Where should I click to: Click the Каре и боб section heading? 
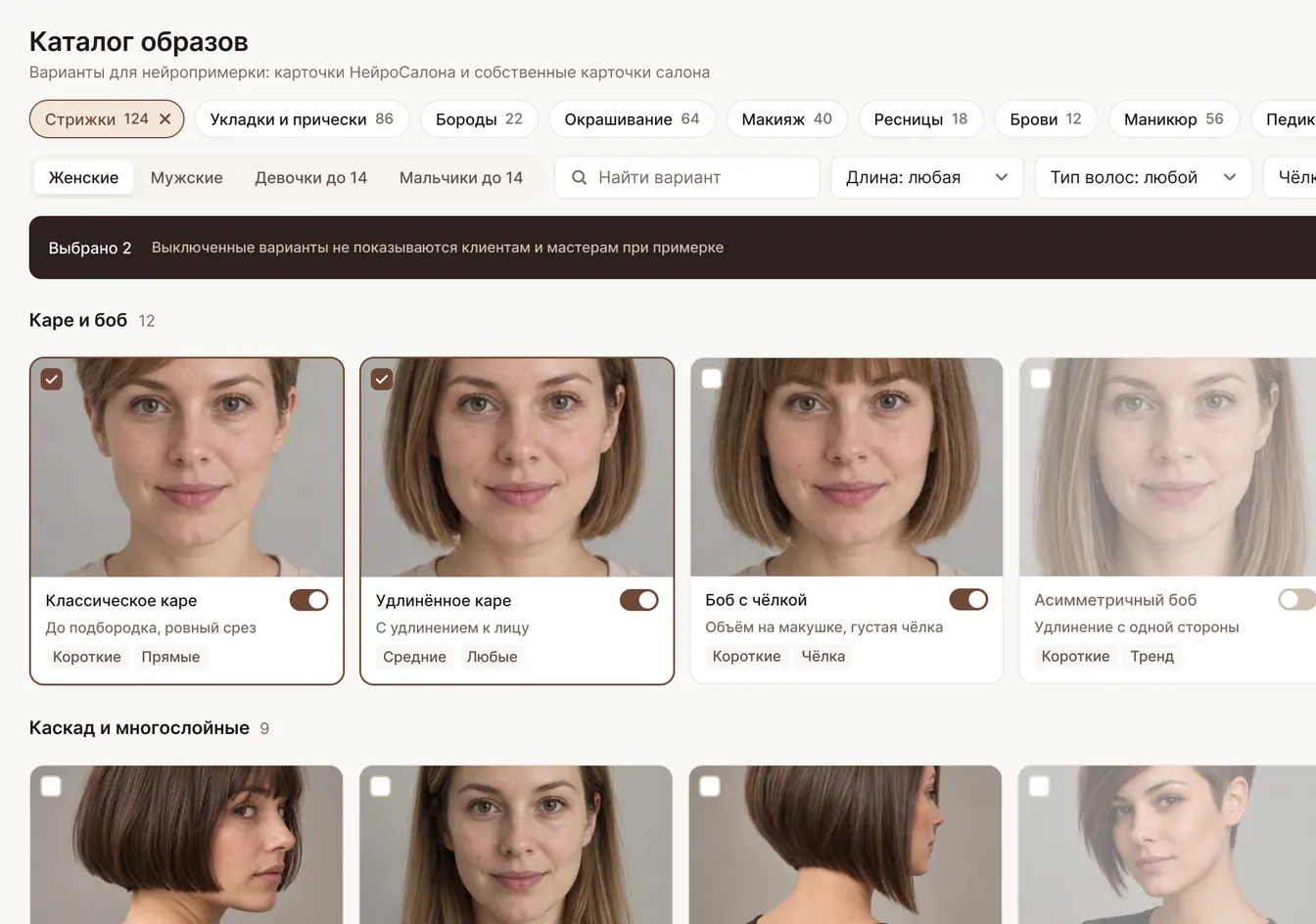[x=78, y=320]
